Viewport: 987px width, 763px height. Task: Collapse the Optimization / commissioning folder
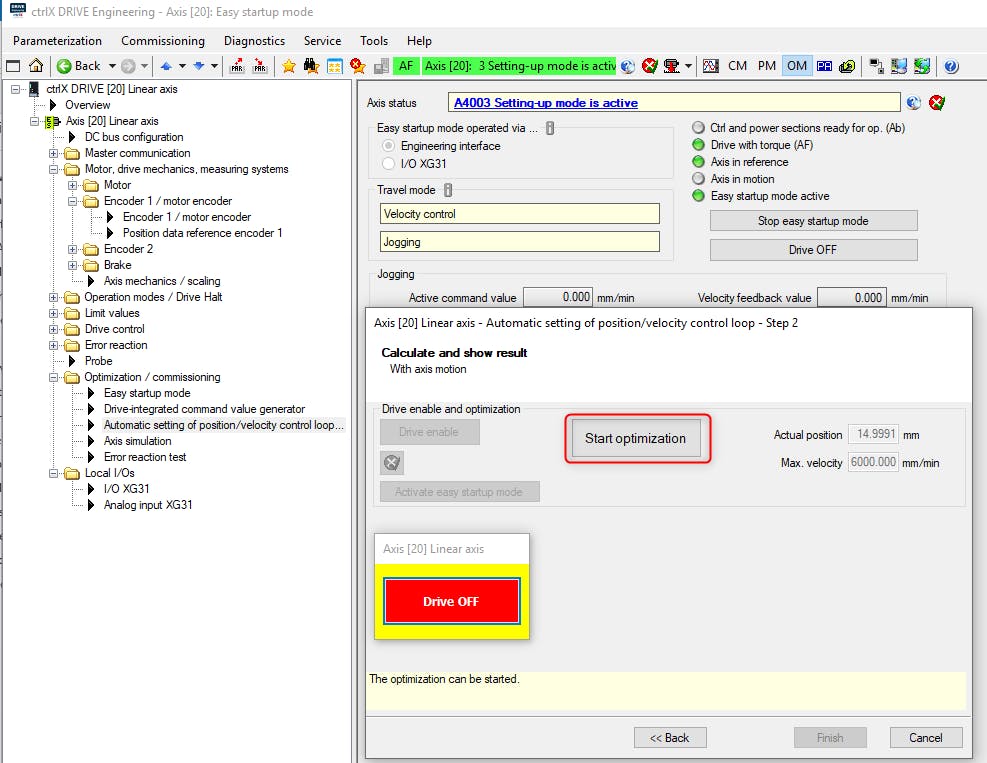click(54, 377)
